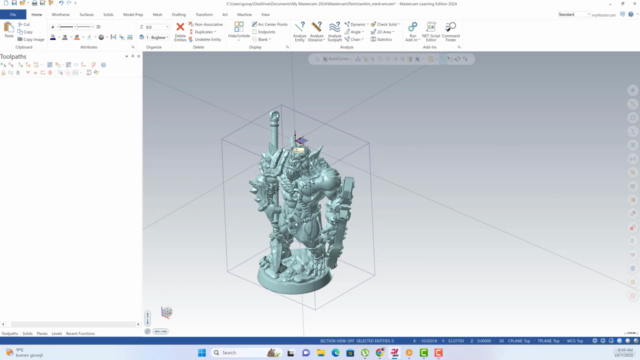Toggle the 3D construction mode in Attributes
Image resolution: width=640 pixels, height=360 pixels.
[x=98, y=27]
